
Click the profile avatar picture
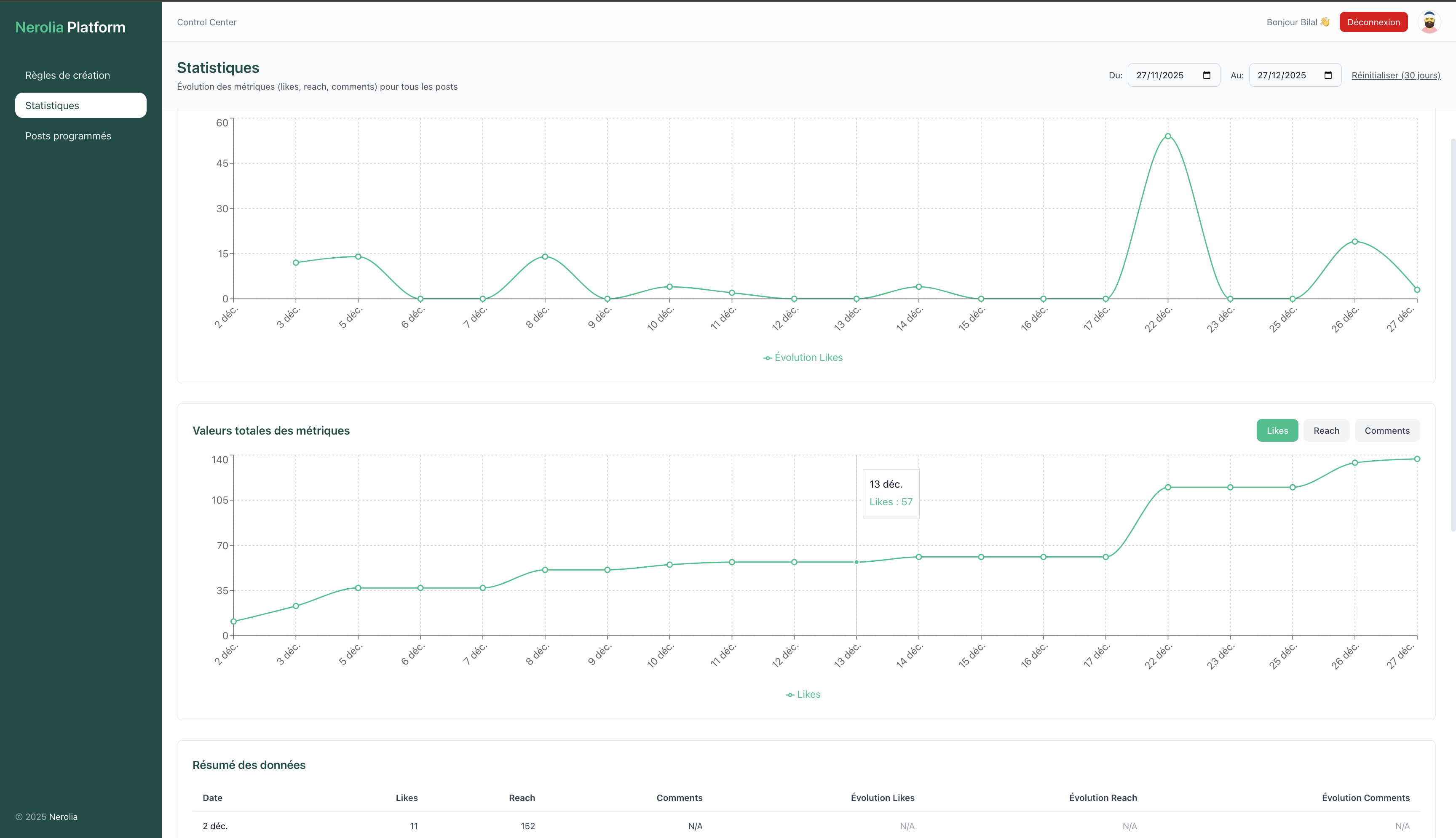pos(1429,22)
